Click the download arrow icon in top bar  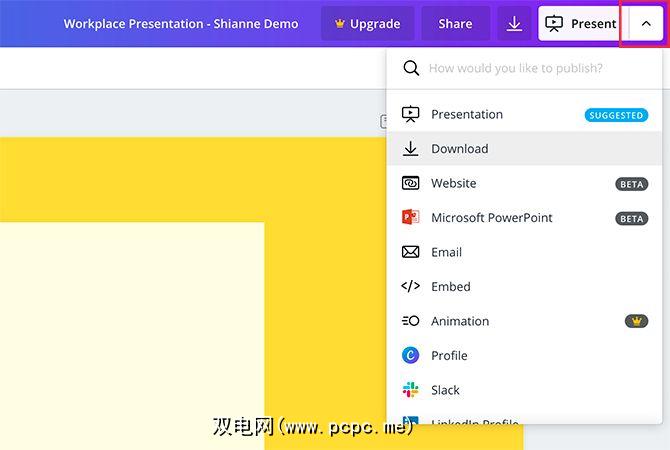pyautogui.click(x=514, y=24)
